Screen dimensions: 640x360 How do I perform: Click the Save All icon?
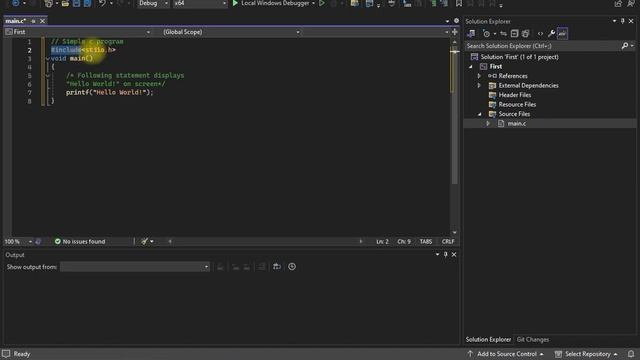(87, 3)
